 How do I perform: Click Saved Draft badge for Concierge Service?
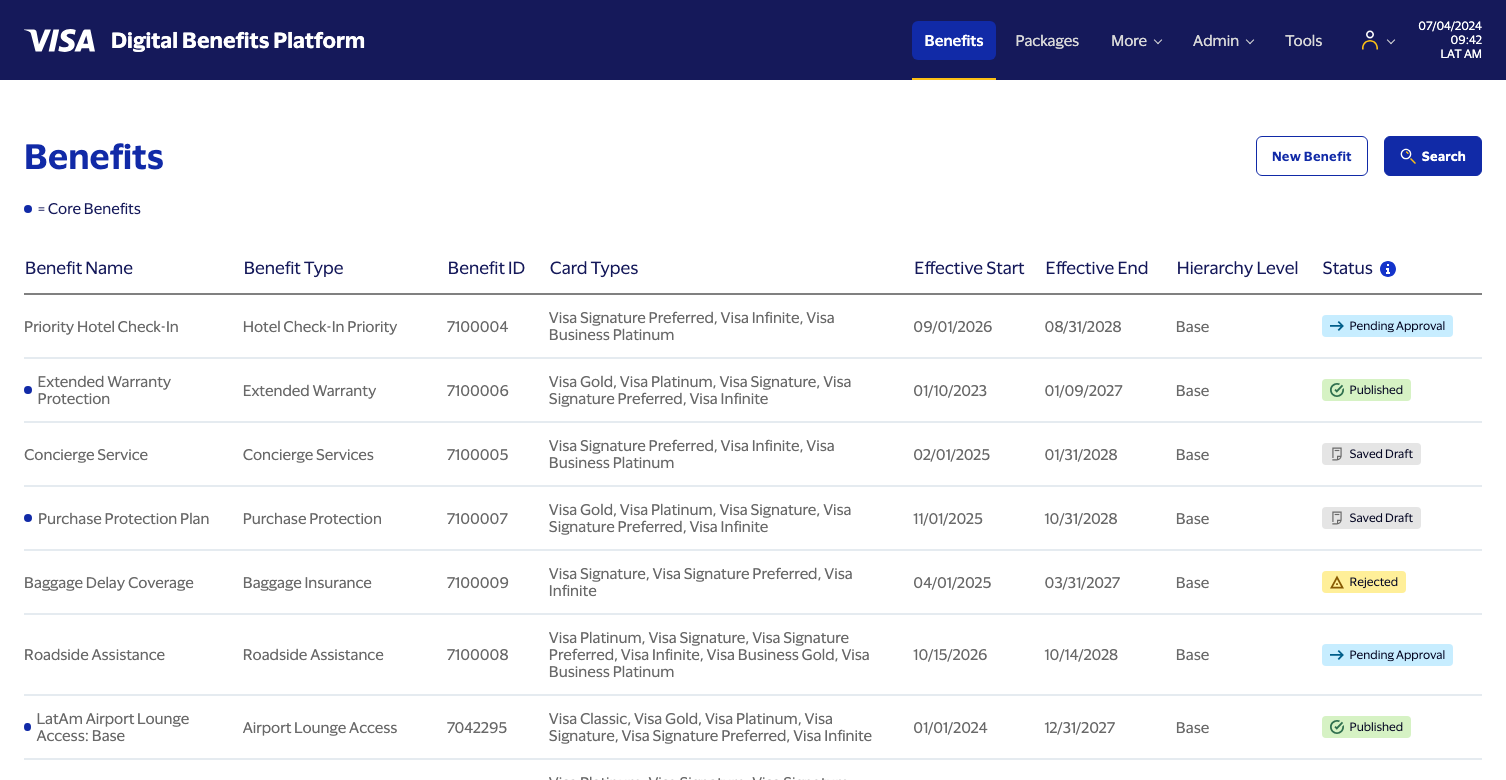(x=1371, y=454)
